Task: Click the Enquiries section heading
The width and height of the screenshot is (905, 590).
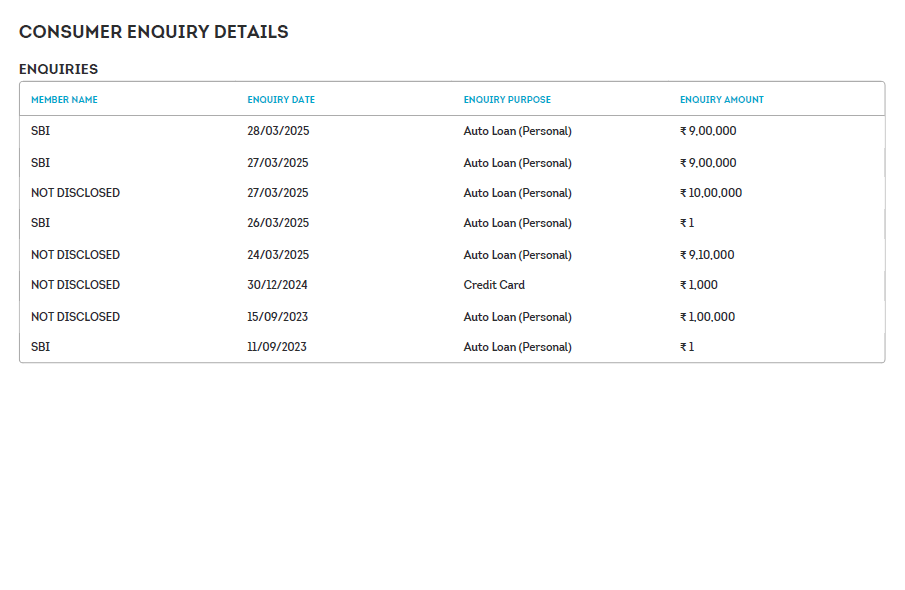Action: click(x=59, y=69)
